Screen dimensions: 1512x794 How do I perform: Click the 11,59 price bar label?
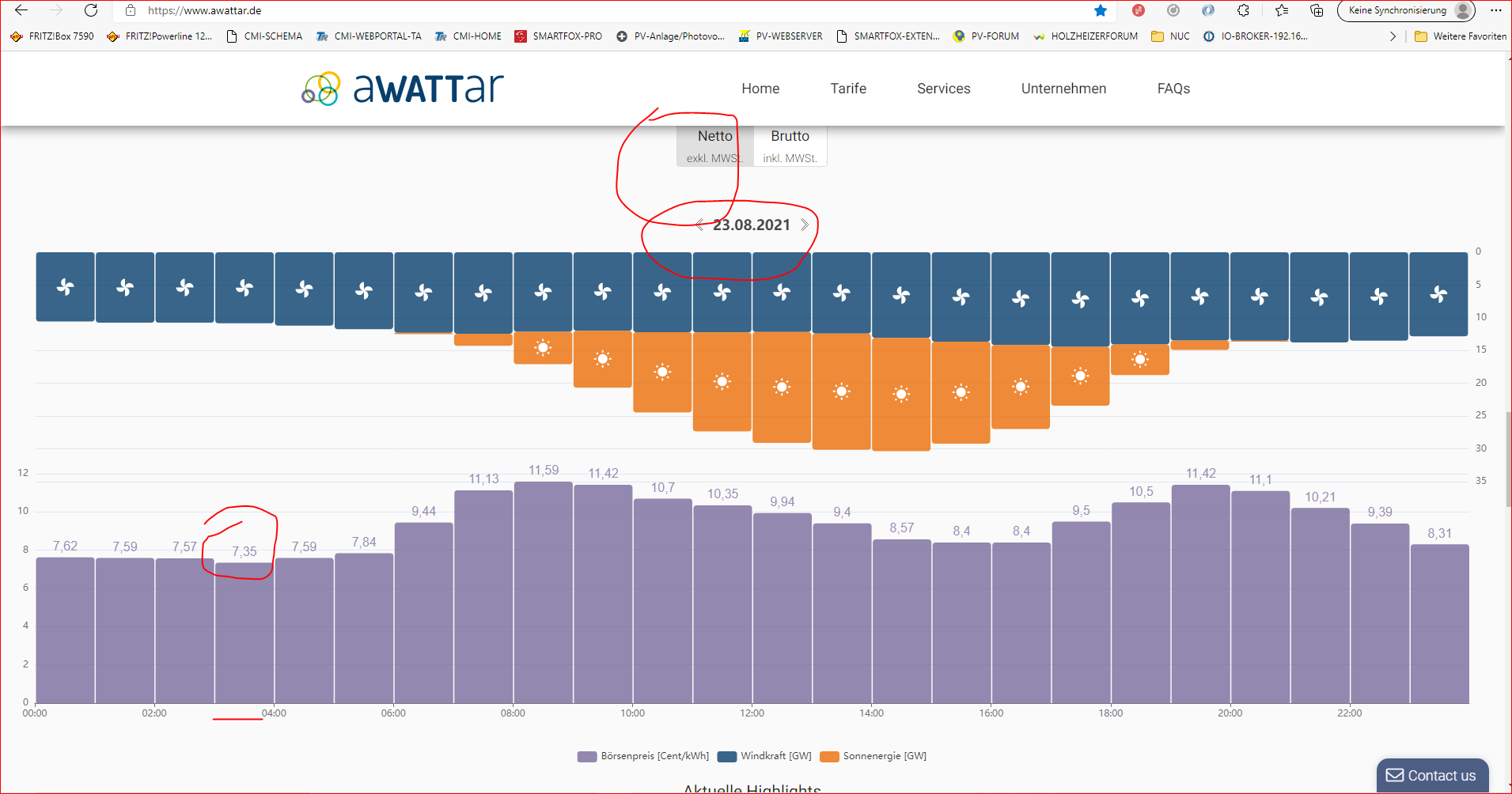click(544, 470)
